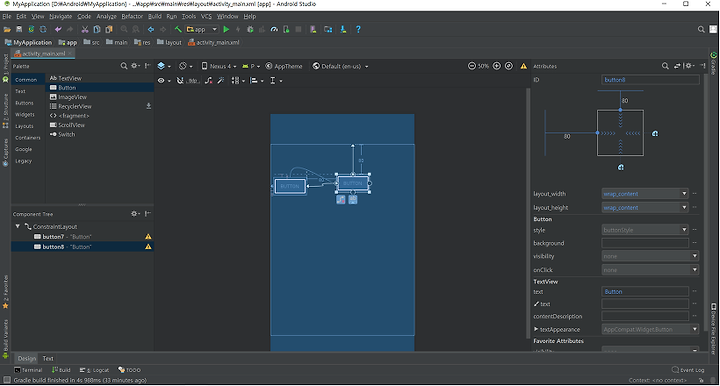Toggle Autoconnect magnet icon
The height and width of the screenshot is (386, 720).
point(180,81)
